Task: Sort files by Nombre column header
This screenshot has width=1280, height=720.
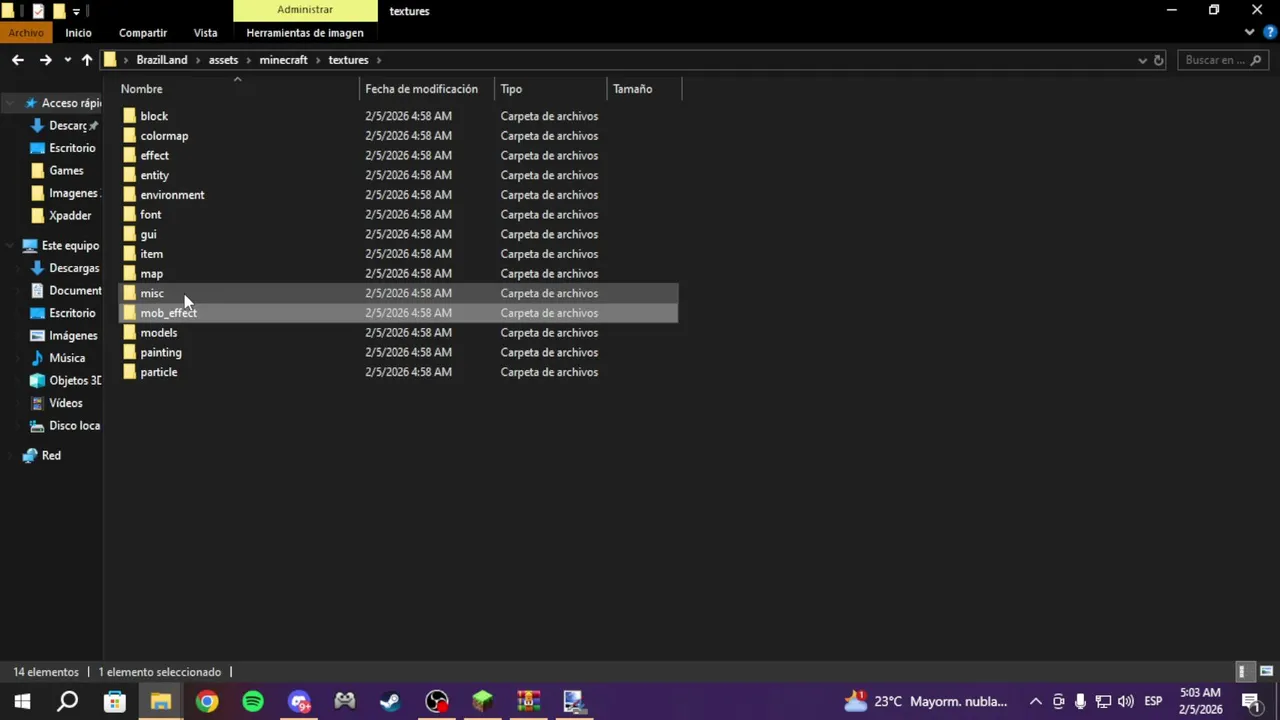Action: (238, 89)
